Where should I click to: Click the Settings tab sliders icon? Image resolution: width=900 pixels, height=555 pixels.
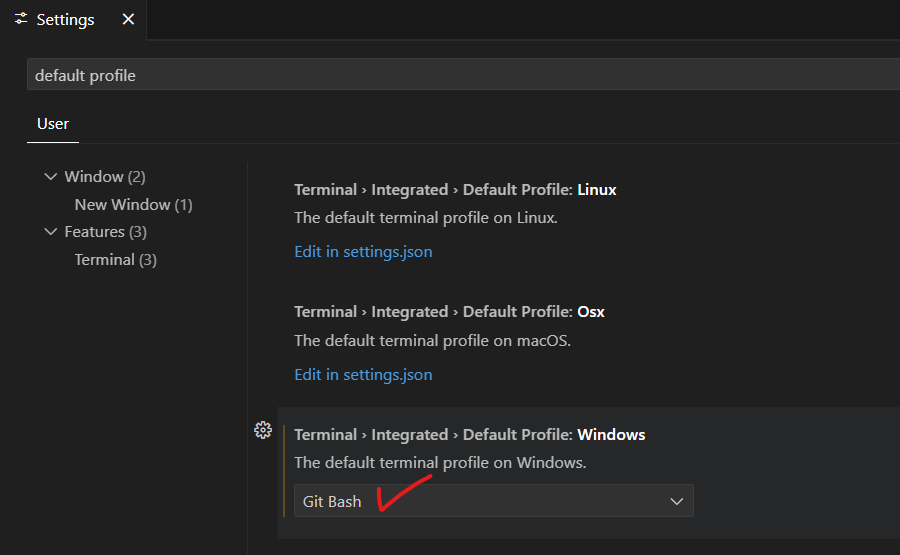point(21,19)
